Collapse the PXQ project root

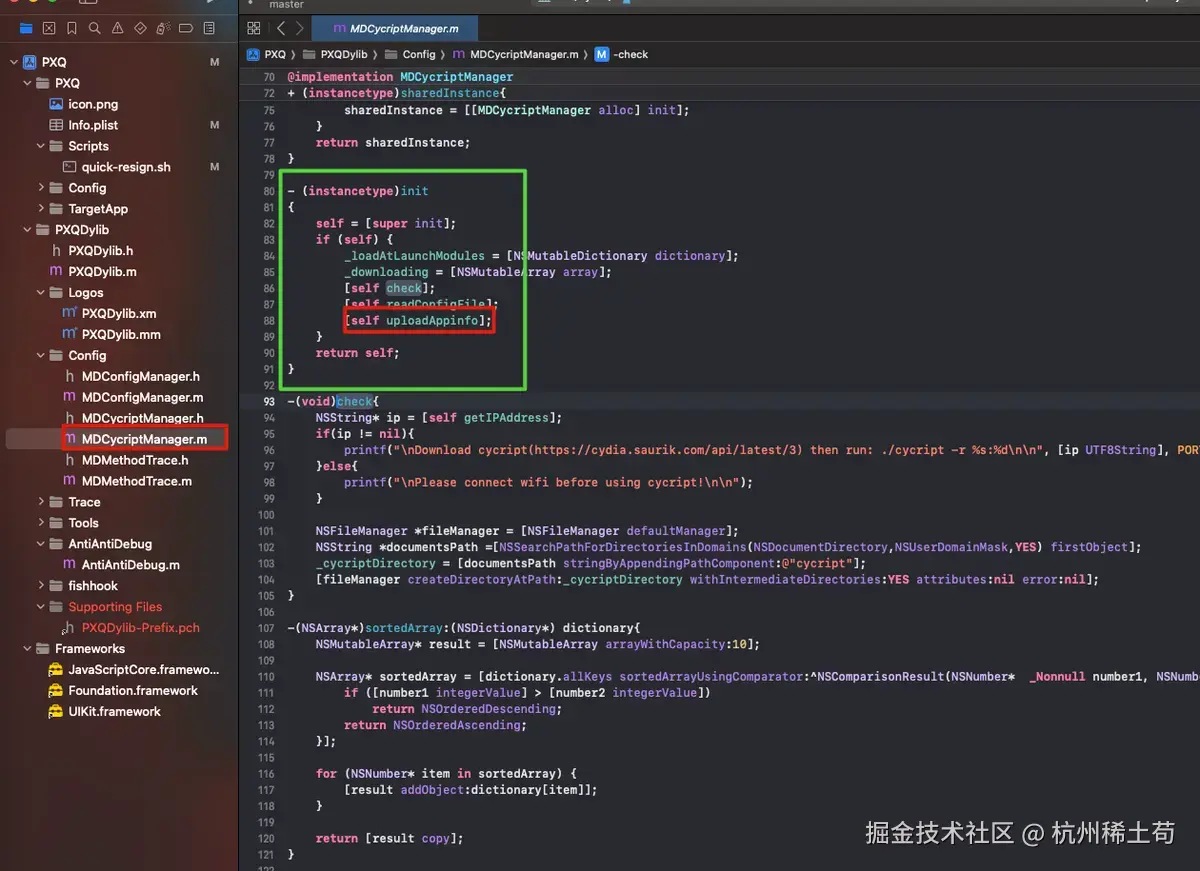13,62
